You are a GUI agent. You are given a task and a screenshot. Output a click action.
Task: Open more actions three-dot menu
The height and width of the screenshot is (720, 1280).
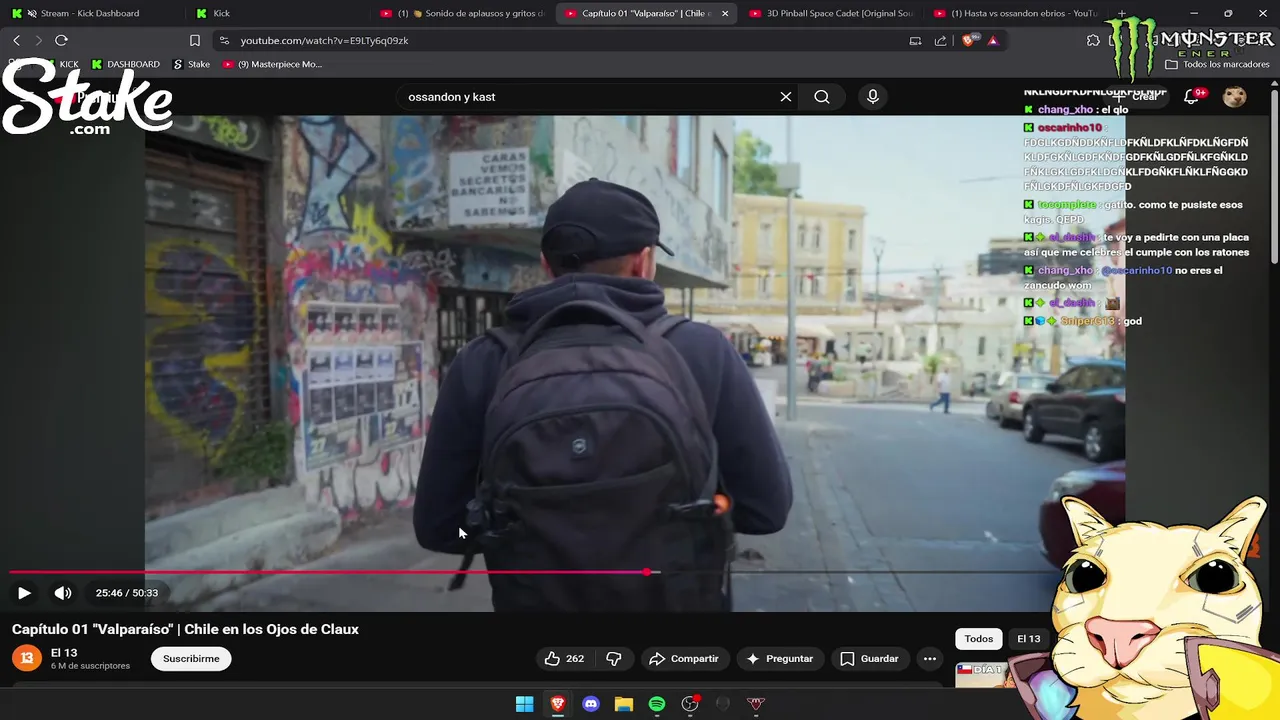(930, 658)
